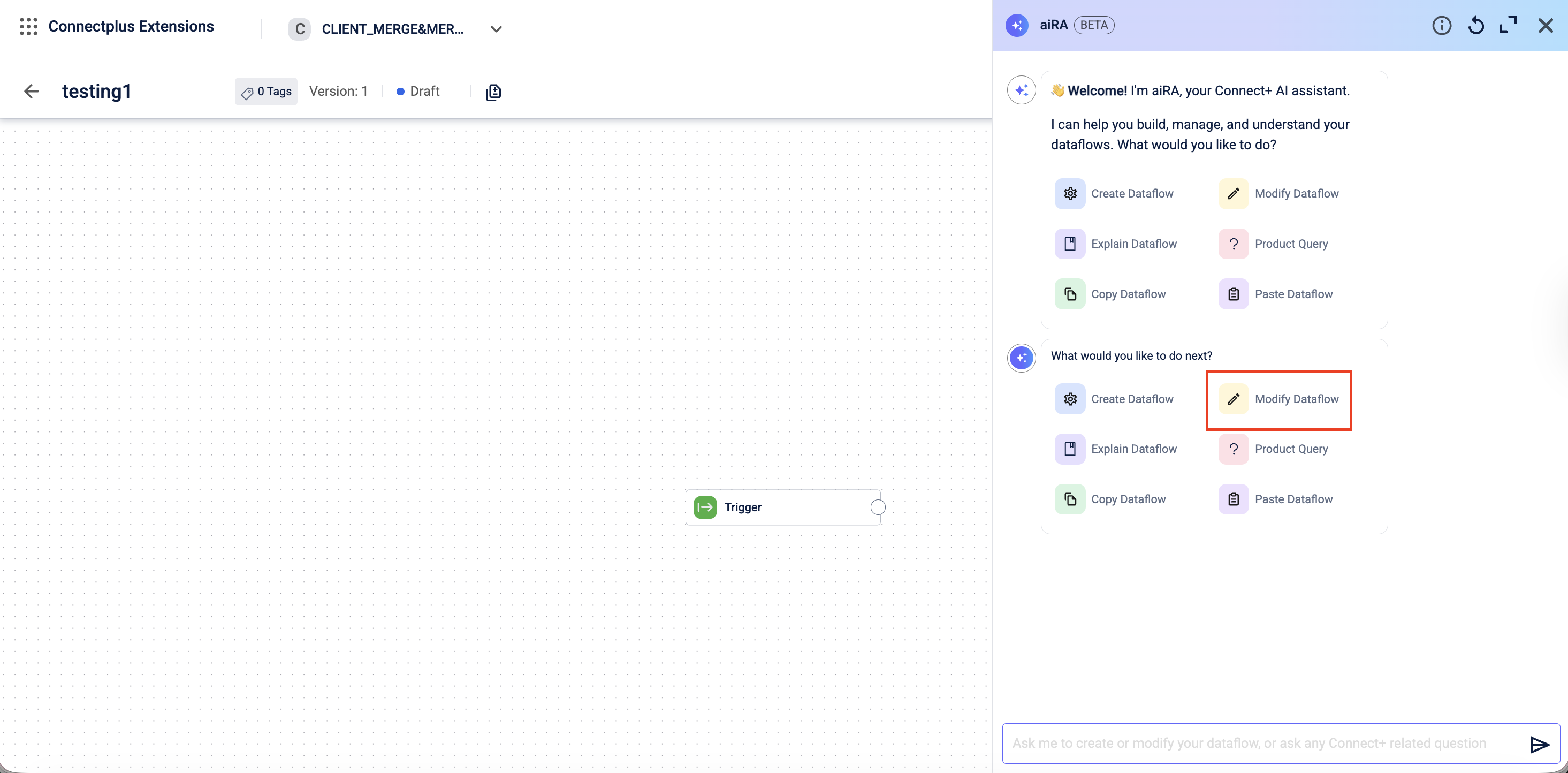Click the aiRA info icon
Screen dimensions: 1568x773
tap(1441, 26)
